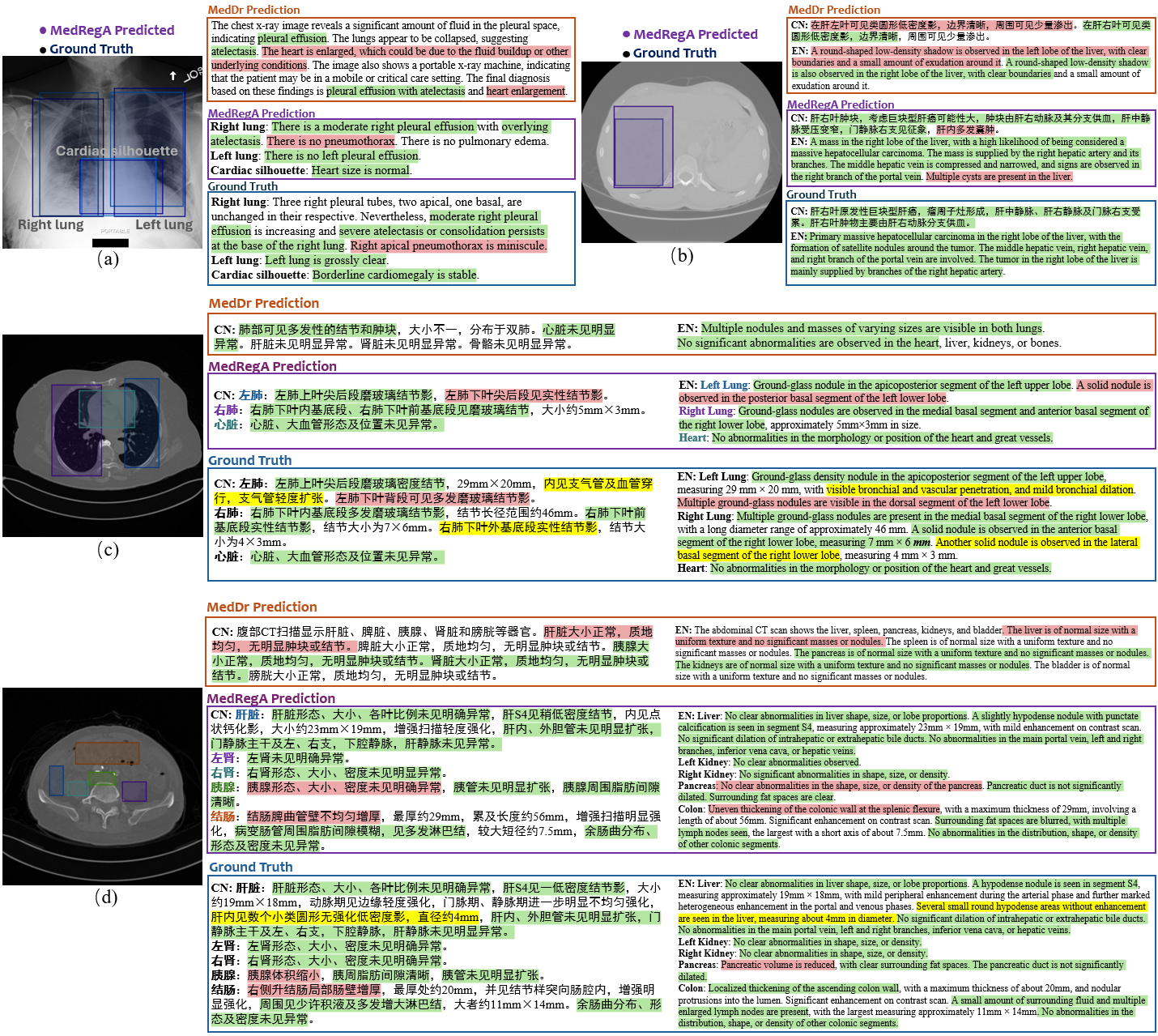Click the MedDr Prediction heading for chest CT (c)
Screen dimensions: 1158x1036
click(x=264, y=303)
